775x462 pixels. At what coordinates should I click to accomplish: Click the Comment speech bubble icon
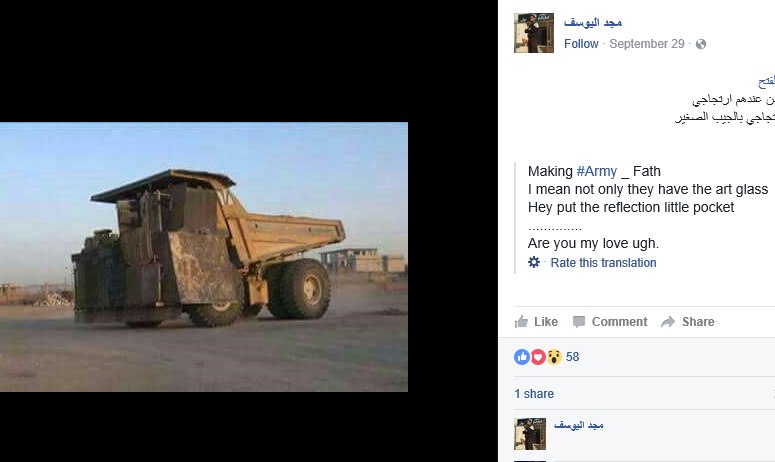(578, 322)
